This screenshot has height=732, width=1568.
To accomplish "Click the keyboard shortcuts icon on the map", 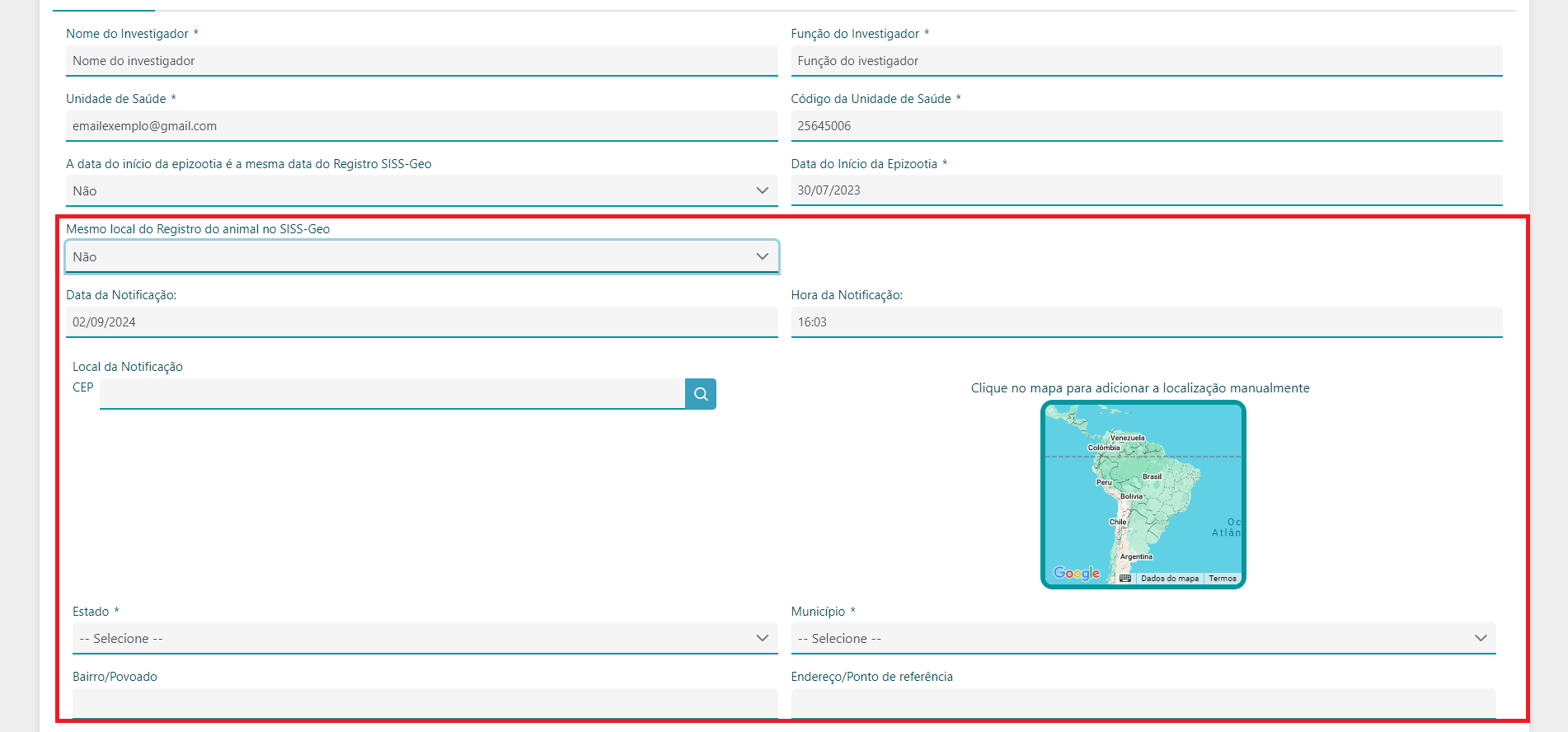I will (x=1125, y=579).
